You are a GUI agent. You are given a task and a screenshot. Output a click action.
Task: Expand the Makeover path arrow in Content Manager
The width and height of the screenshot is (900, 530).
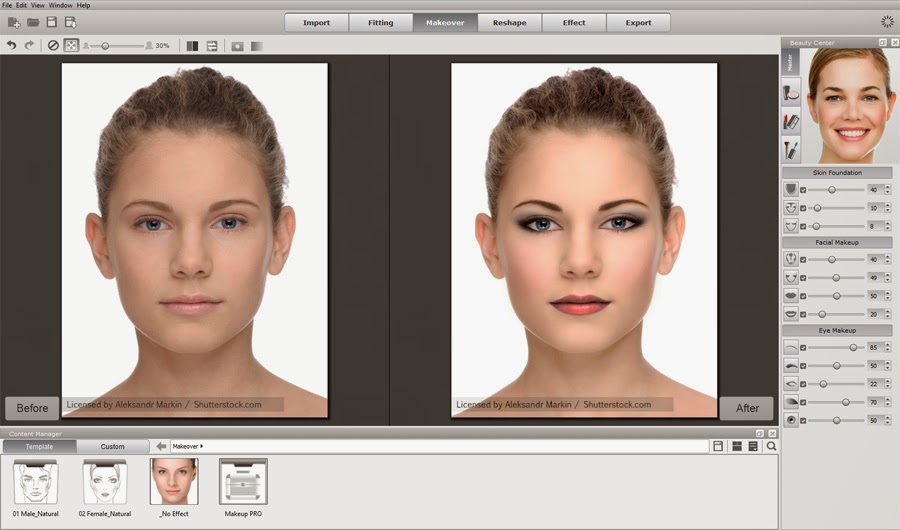click(202, 446)
